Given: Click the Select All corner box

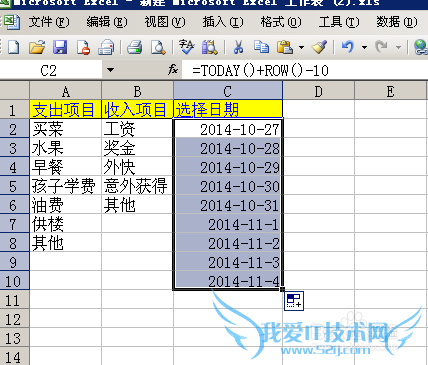Looking at the screenshot, I should [15, 91].
